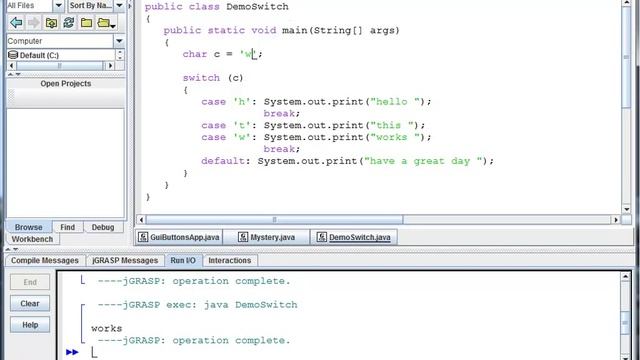Click the DemoSwitch.java file icon
This screenshot has height=360, width=640.
322,237
